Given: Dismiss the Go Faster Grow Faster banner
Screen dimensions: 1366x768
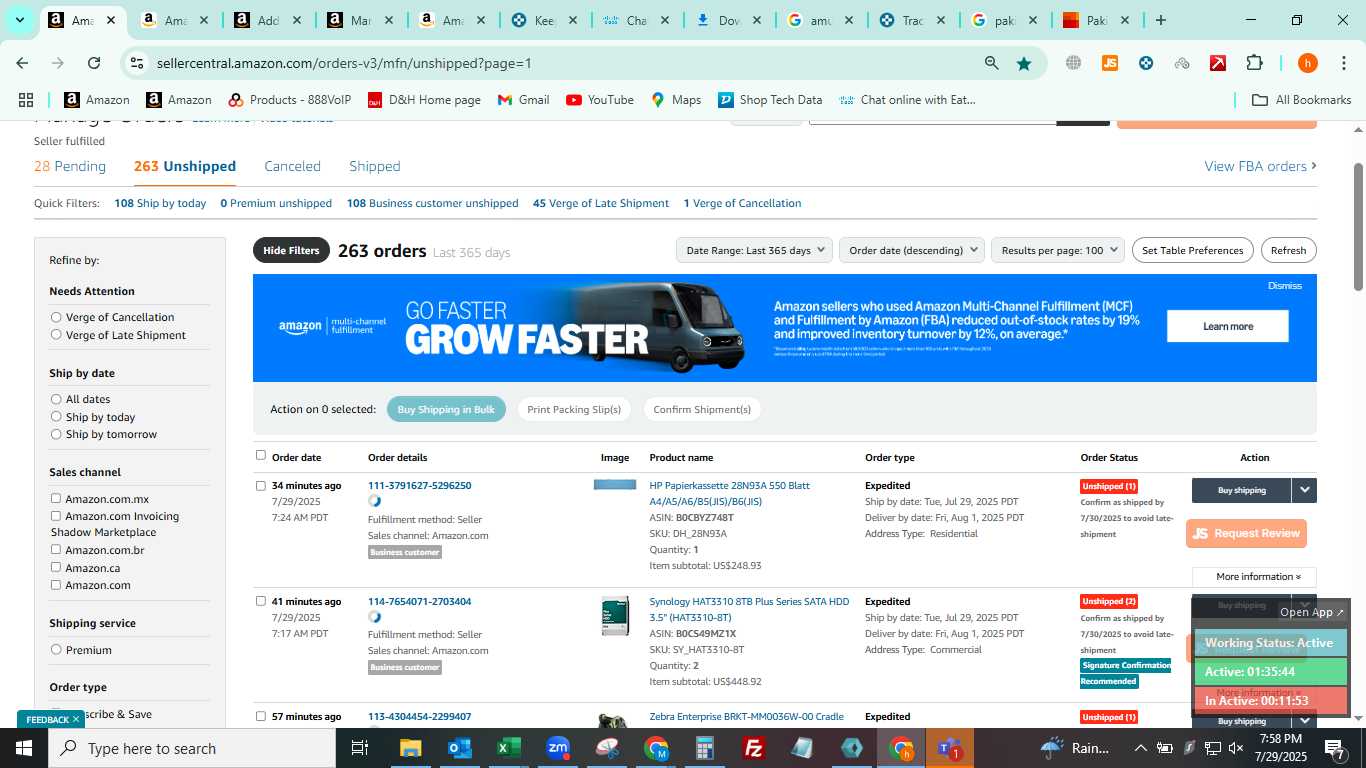Looking at the screenshot, I should [x=1284, y=285].
